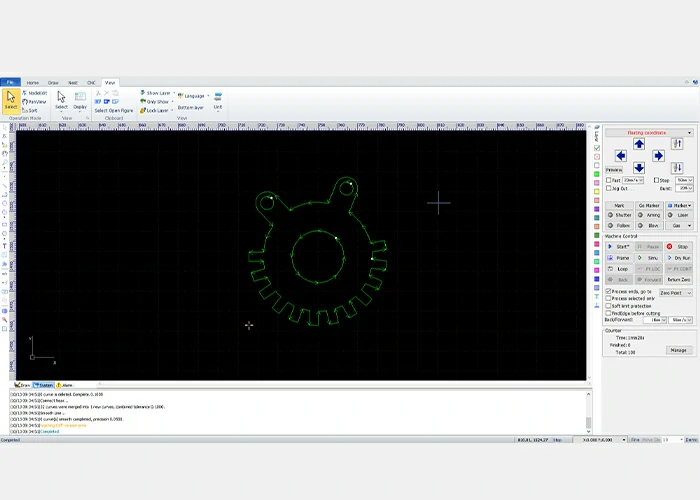Toggle the Soft limit protection checkbox
The image size is (700, 500).
pos(609,305)
